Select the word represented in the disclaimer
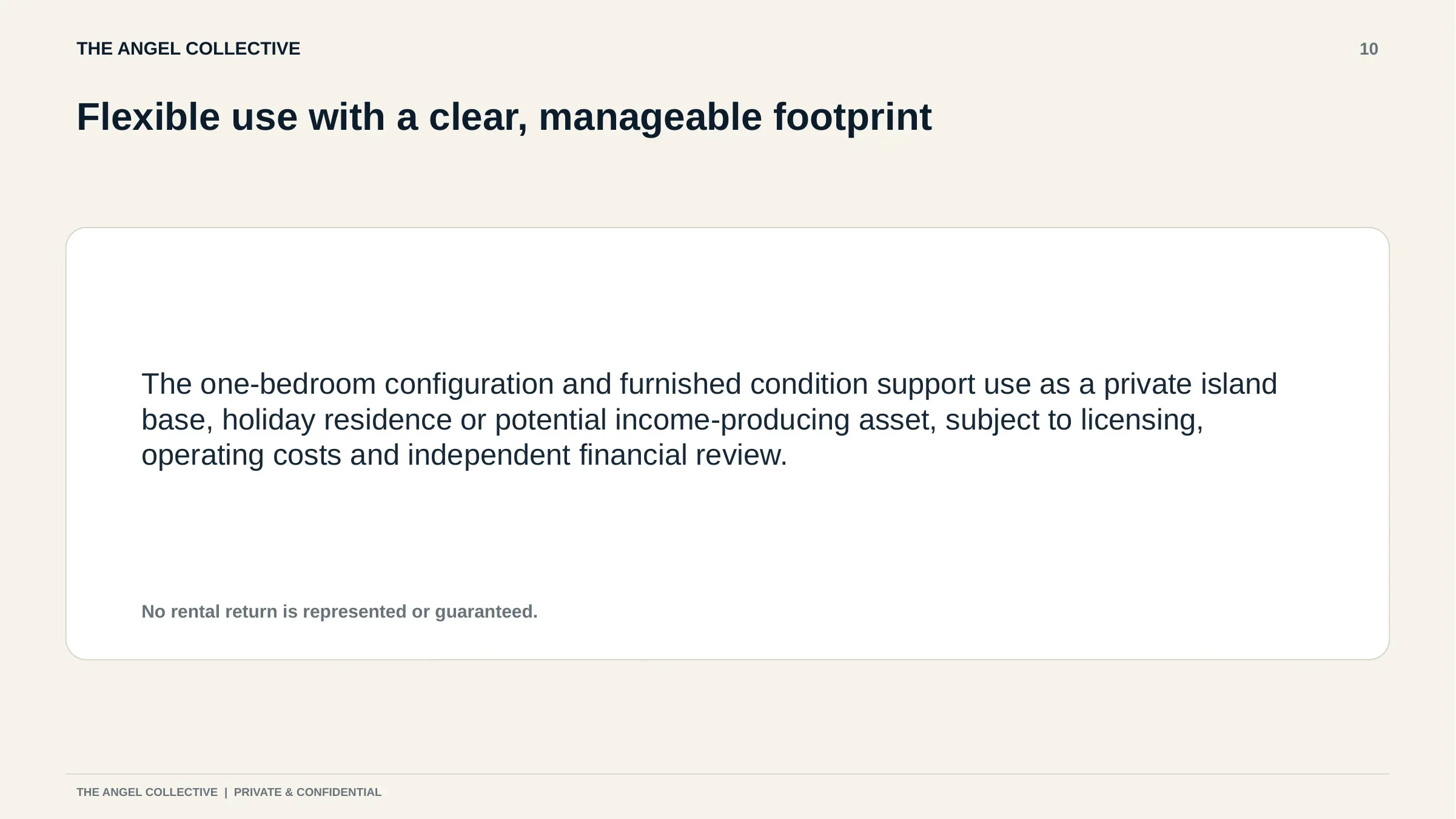Viewport: 1456px width, 819px height. pyautogui.click(x=355, y=612)
